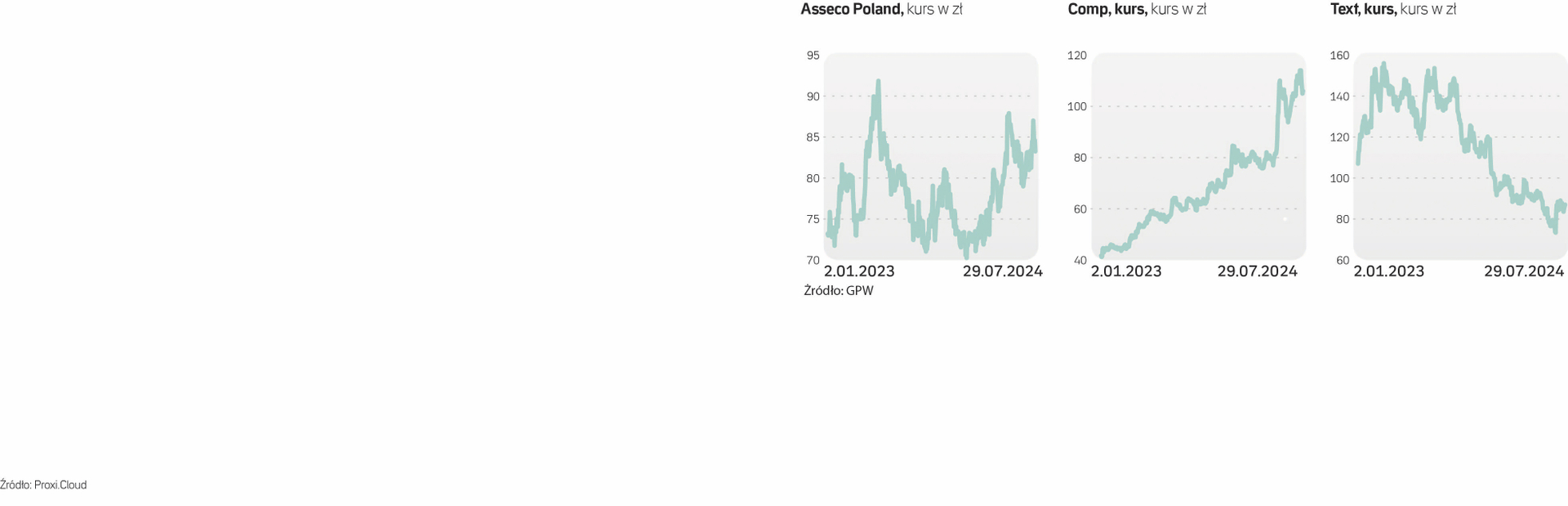Click the Text, kurs chart title

tap(1393, 10)
